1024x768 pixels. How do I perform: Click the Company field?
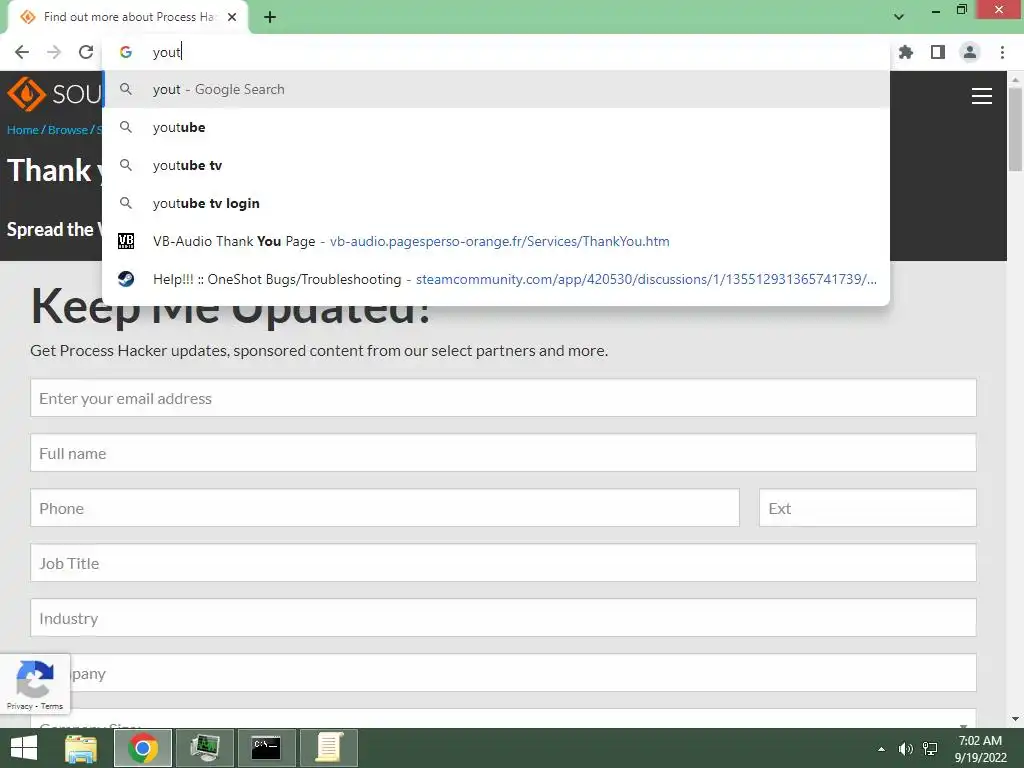pos(503,673)
